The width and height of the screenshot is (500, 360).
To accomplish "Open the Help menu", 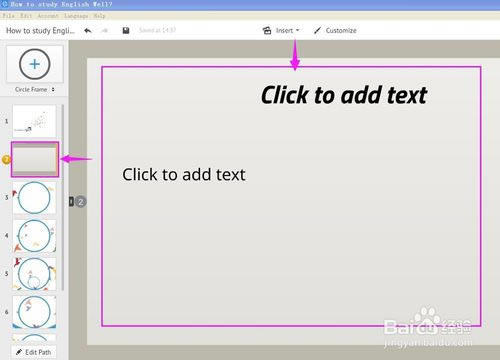I will click(x=99, y=16).
